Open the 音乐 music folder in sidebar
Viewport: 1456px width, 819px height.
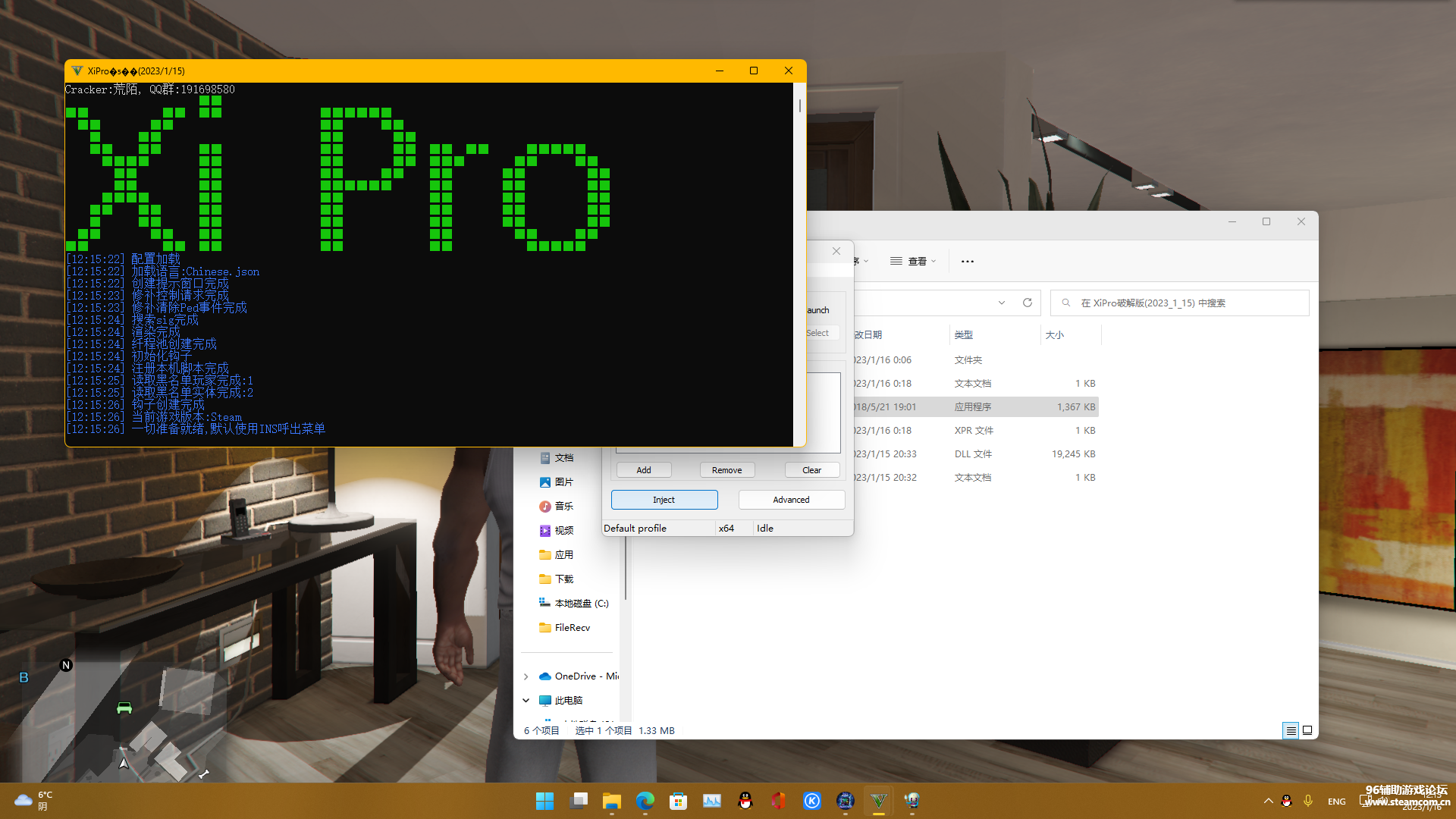pos(563,507)
